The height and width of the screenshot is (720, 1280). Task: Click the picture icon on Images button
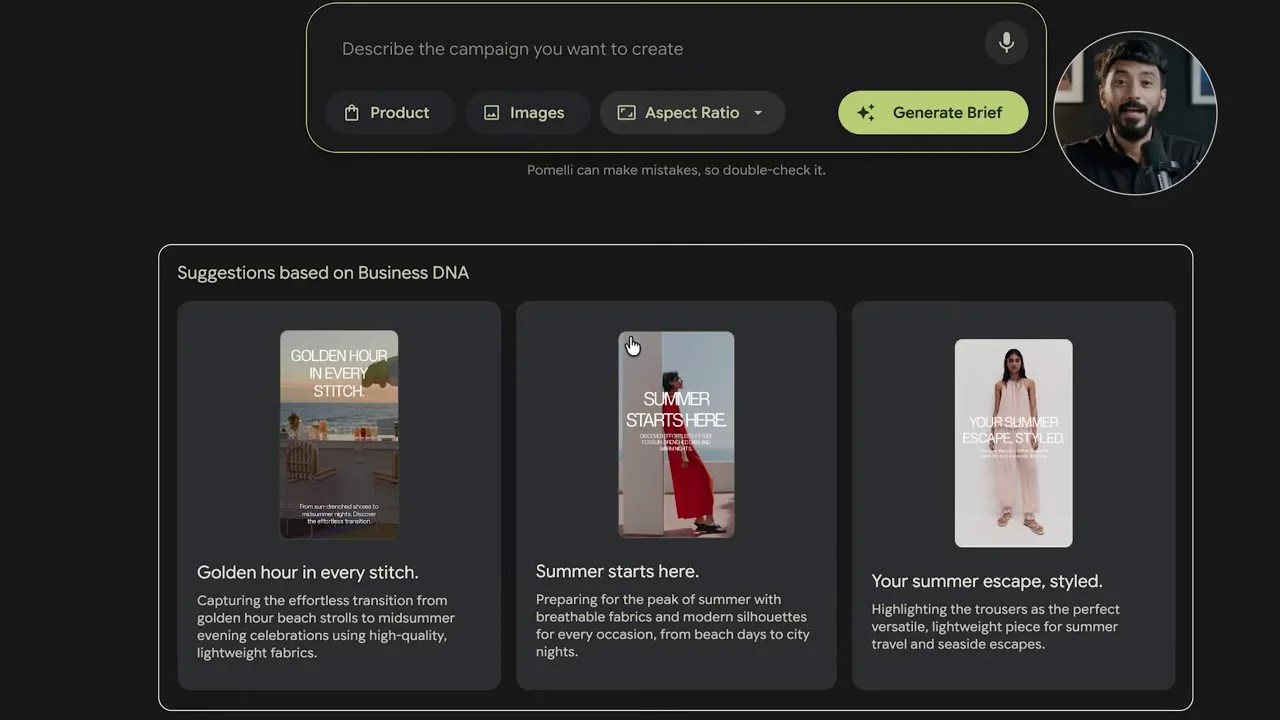[491, 113]
